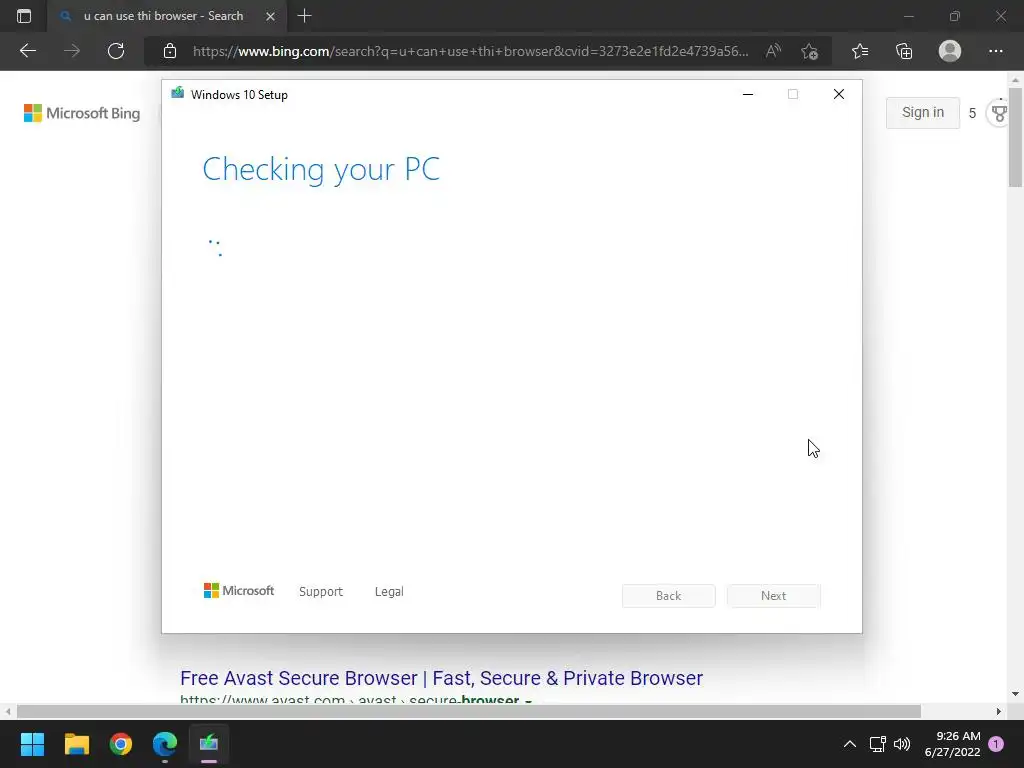Open the Edge Settings and more menu

coord(995,51)
